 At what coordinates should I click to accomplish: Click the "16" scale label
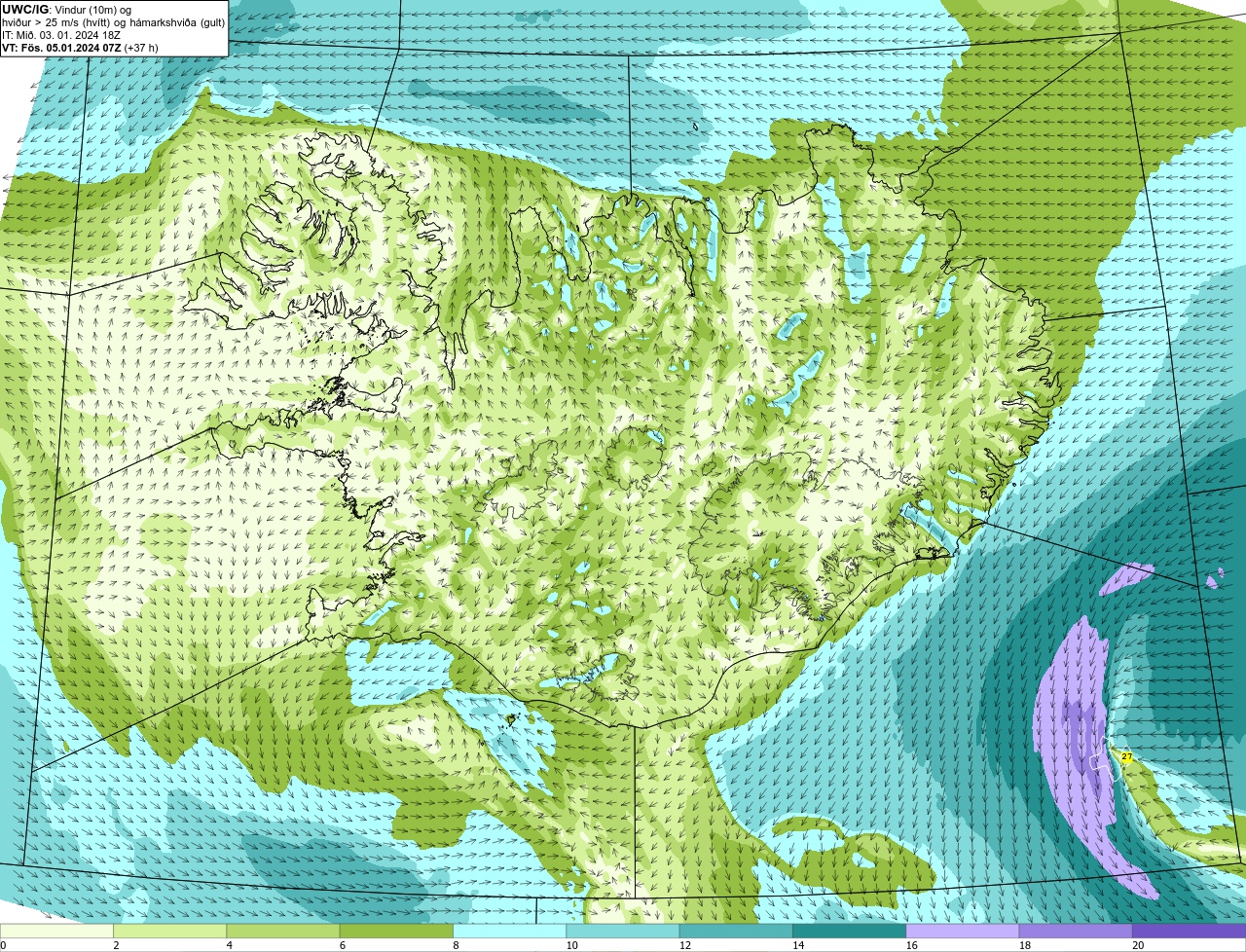(911, 945)
